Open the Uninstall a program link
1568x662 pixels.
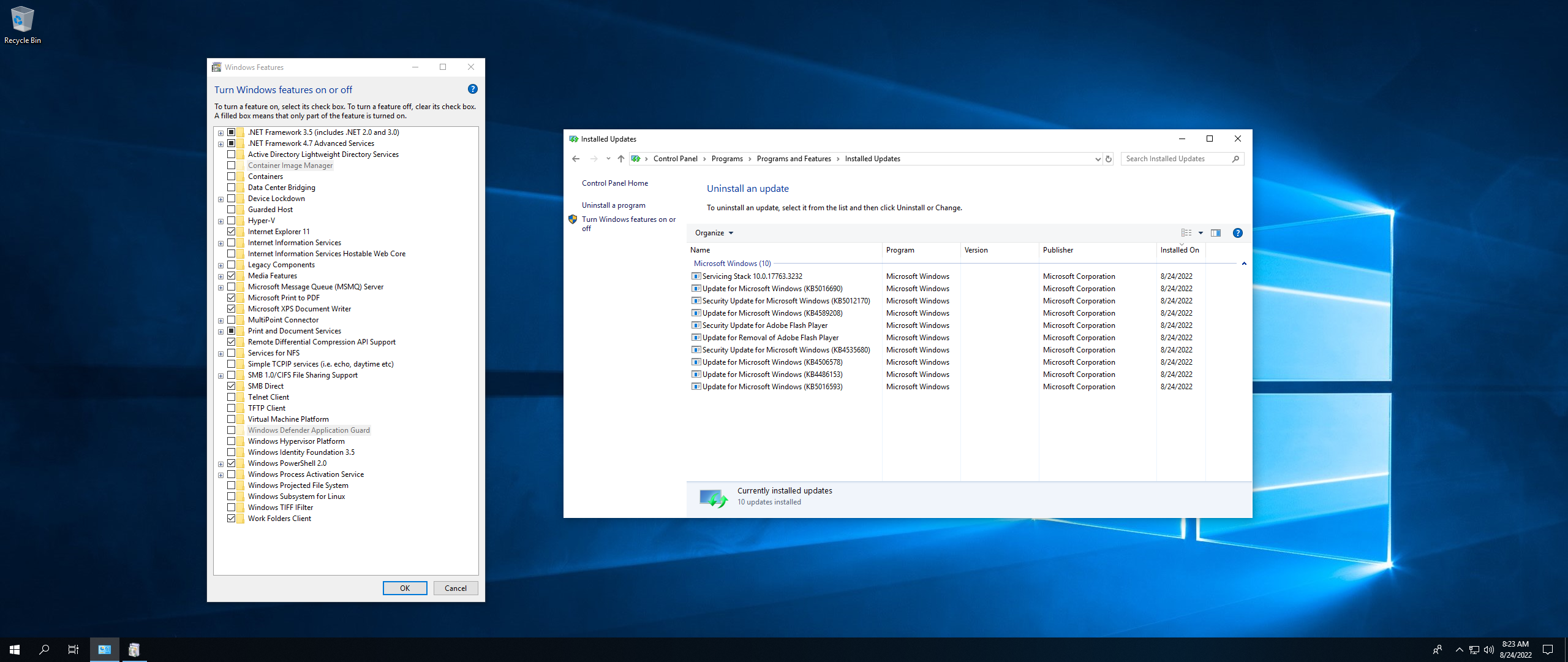[613, 205]
